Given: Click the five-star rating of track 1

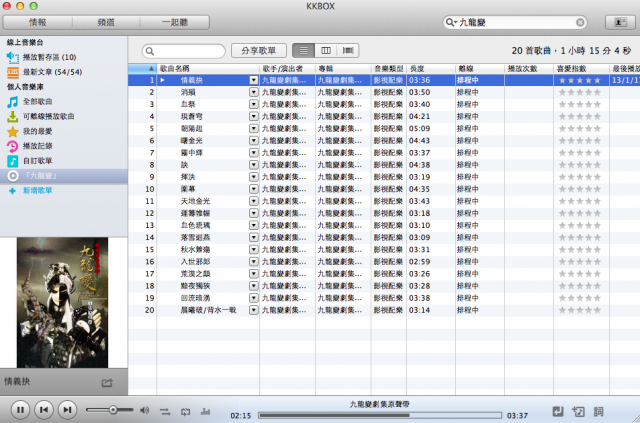Looking at the screenshot, I should (580, 80).
